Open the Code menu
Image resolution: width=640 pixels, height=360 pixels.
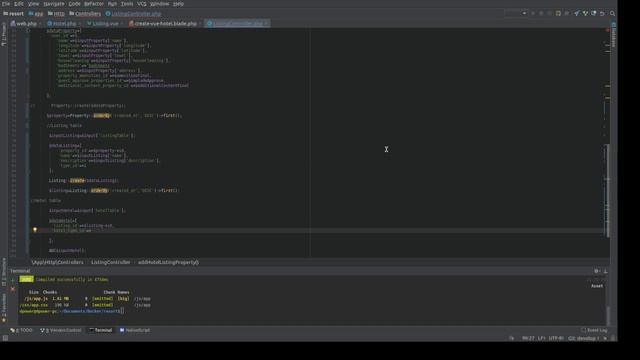pyautogui.click(x=74, y=4)
